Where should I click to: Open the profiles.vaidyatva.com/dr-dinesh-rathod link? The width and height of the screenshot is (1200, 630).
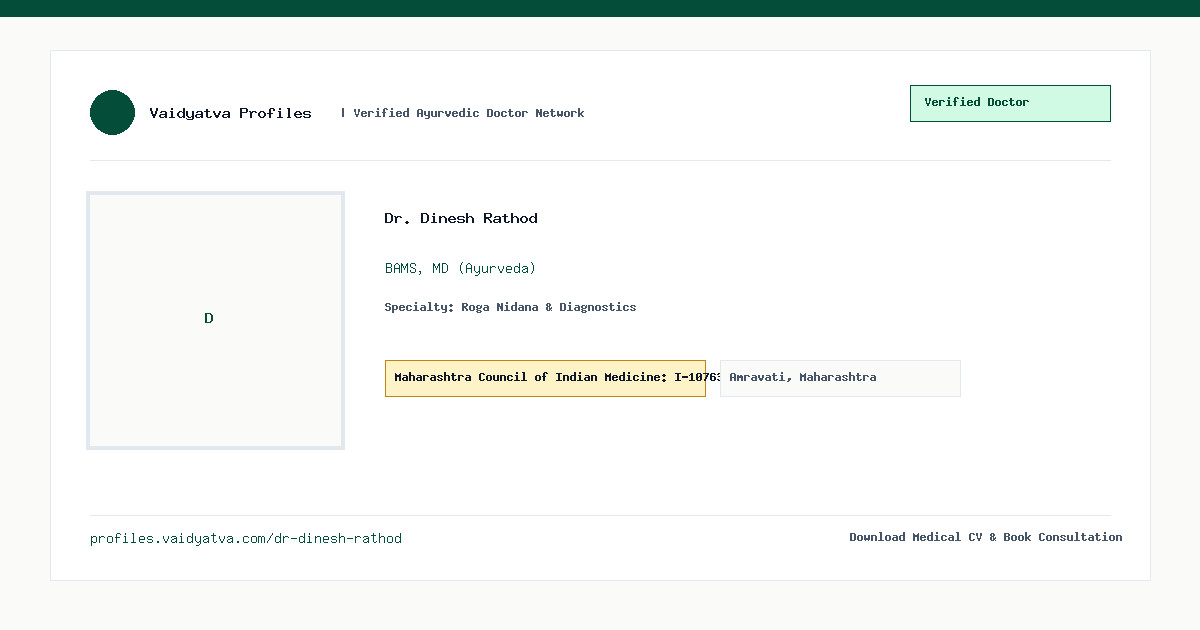coord(246,538)
